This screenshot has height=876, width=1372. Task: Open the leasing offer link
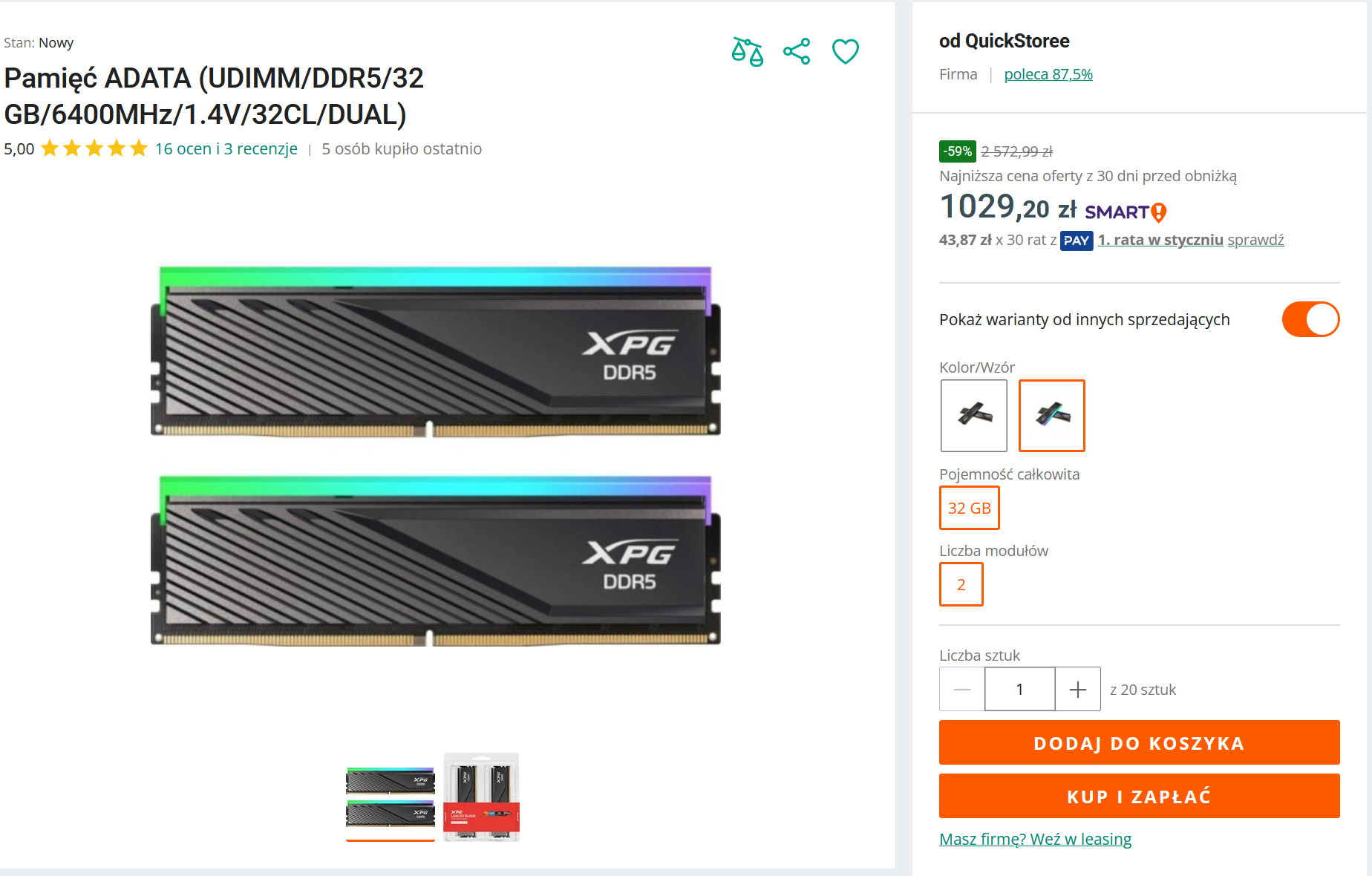1035,839
